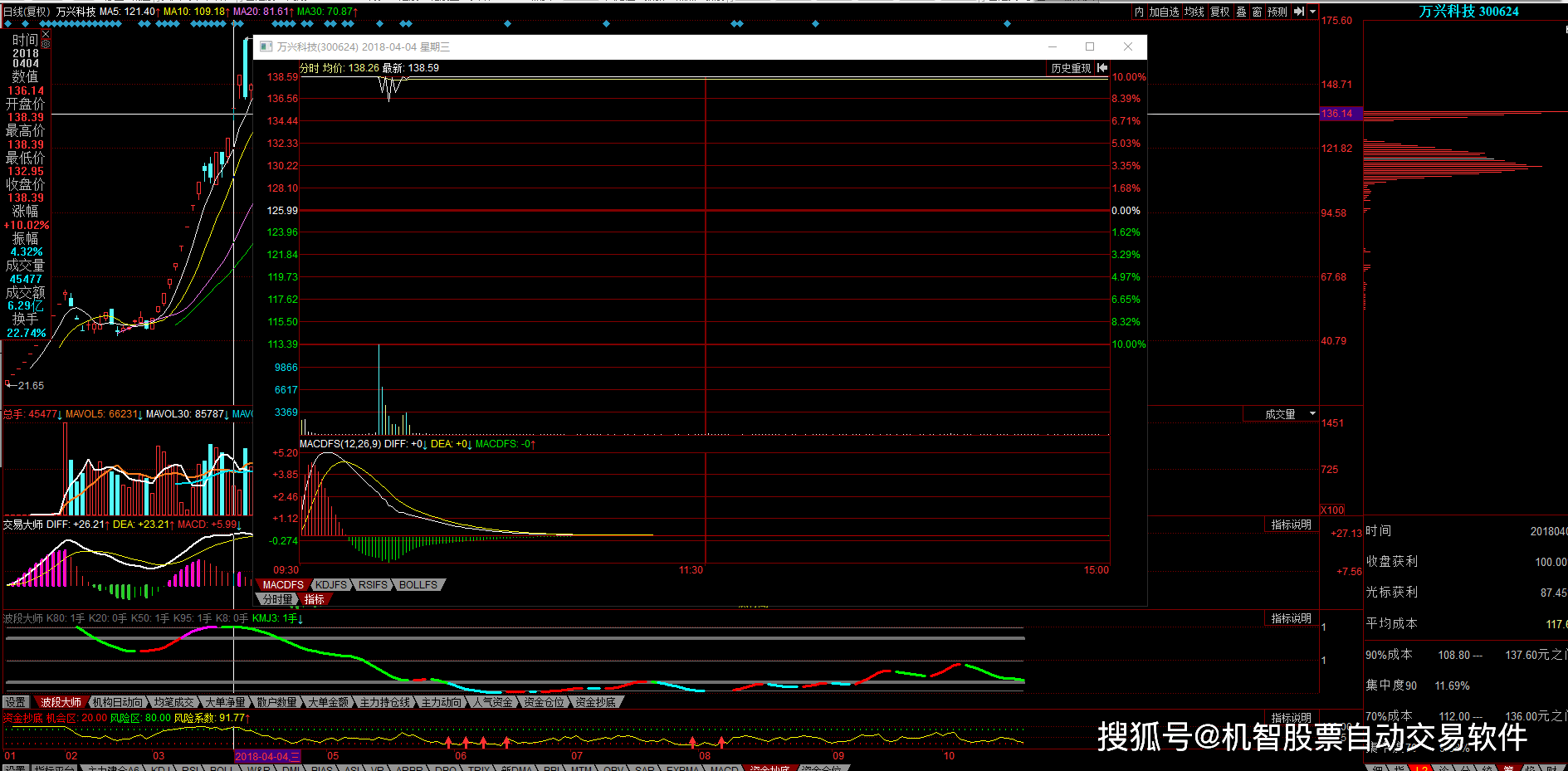This screenshot has height=771, width=1568.
Task: Click the 2018-04-04 date marker on timeline
Action: [266, 756]
